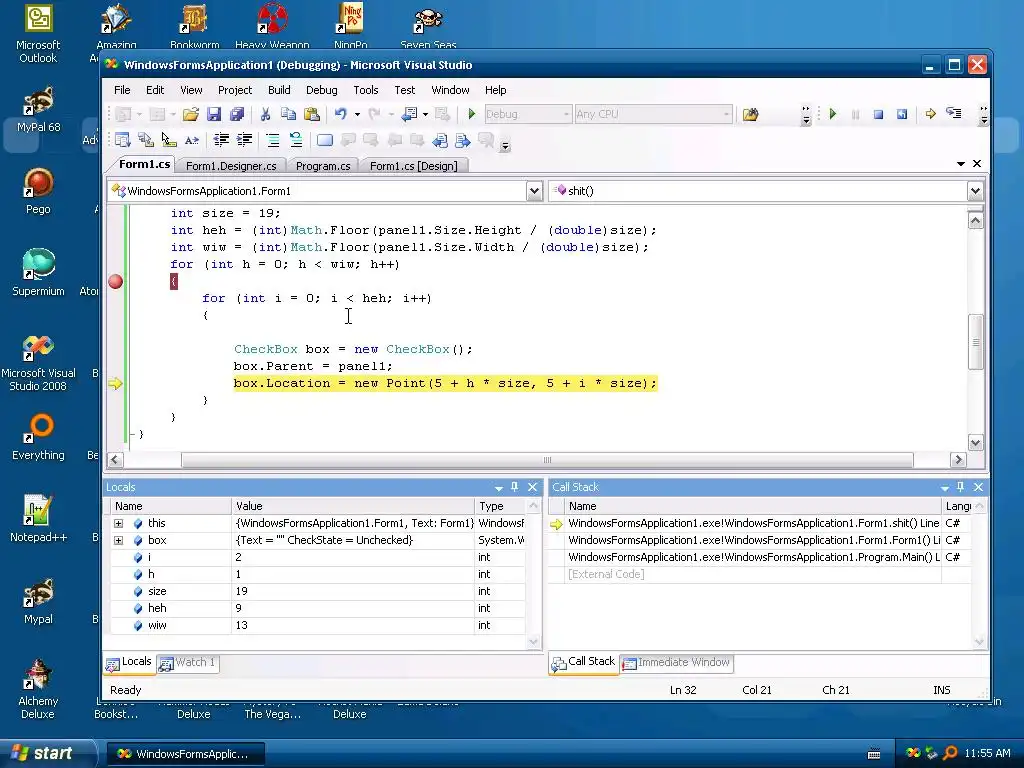Screen dimensions: 1024x768
Task: Cut selection using the scissors icon
Action: click(x=265, y=114)
